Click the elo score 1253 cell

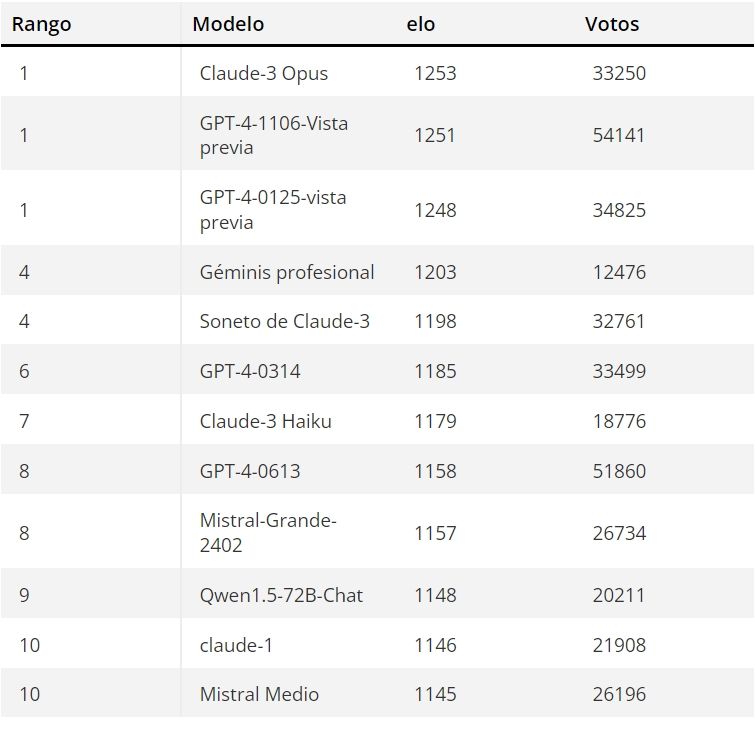point(435,74)
